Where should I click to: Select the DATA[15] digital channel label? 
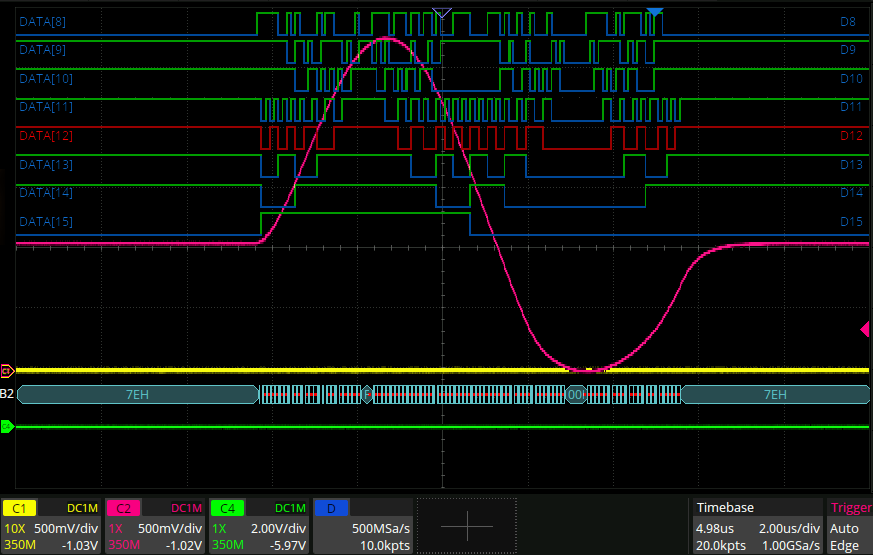point(46,221)
